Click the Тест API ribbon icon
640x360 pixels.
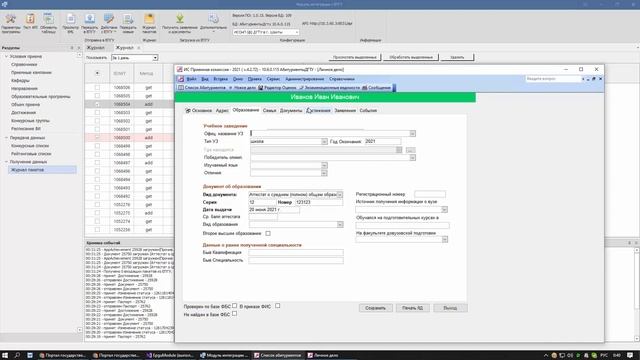coord(30,22)
